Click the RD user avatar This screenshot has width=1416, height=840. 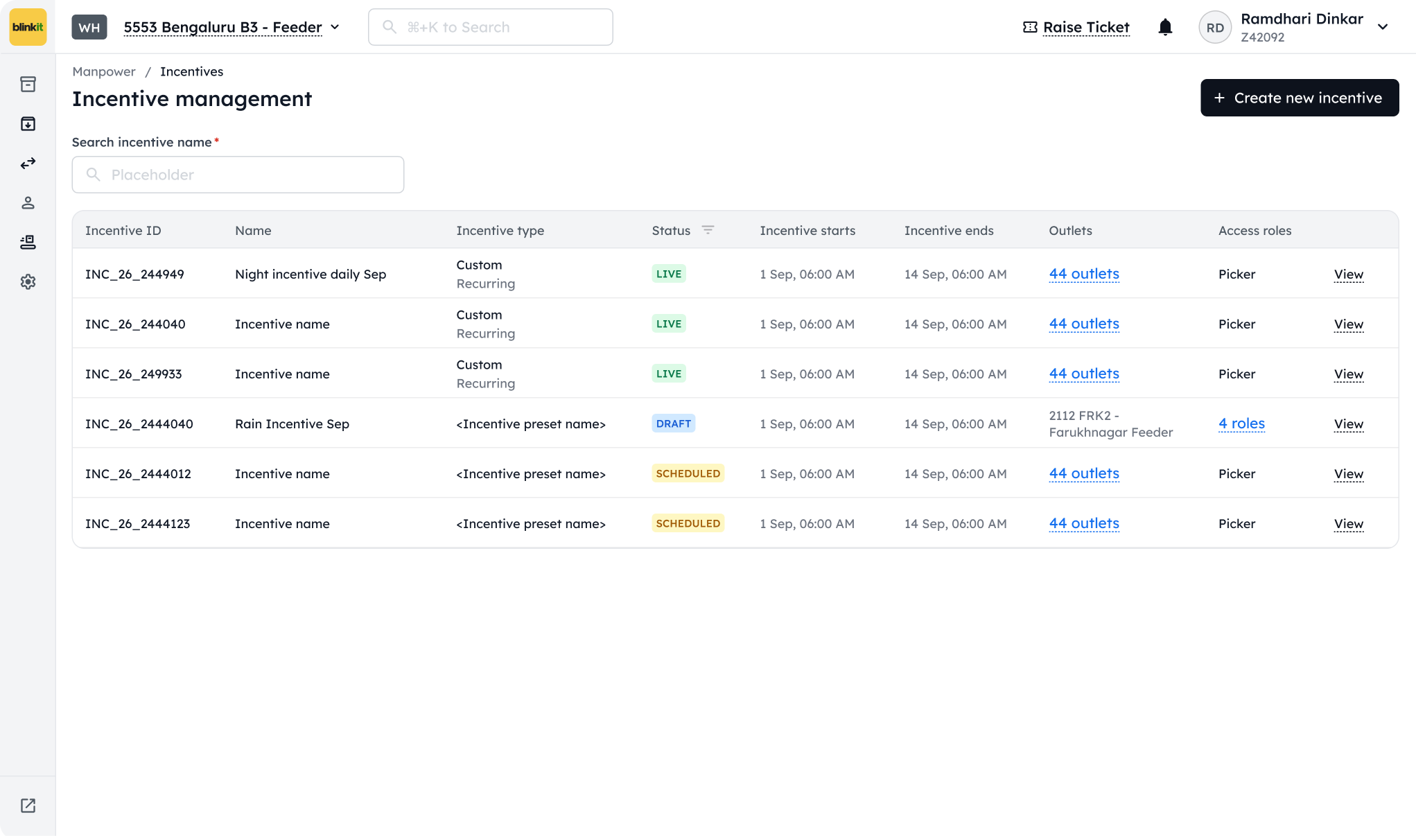point(1215,28)
